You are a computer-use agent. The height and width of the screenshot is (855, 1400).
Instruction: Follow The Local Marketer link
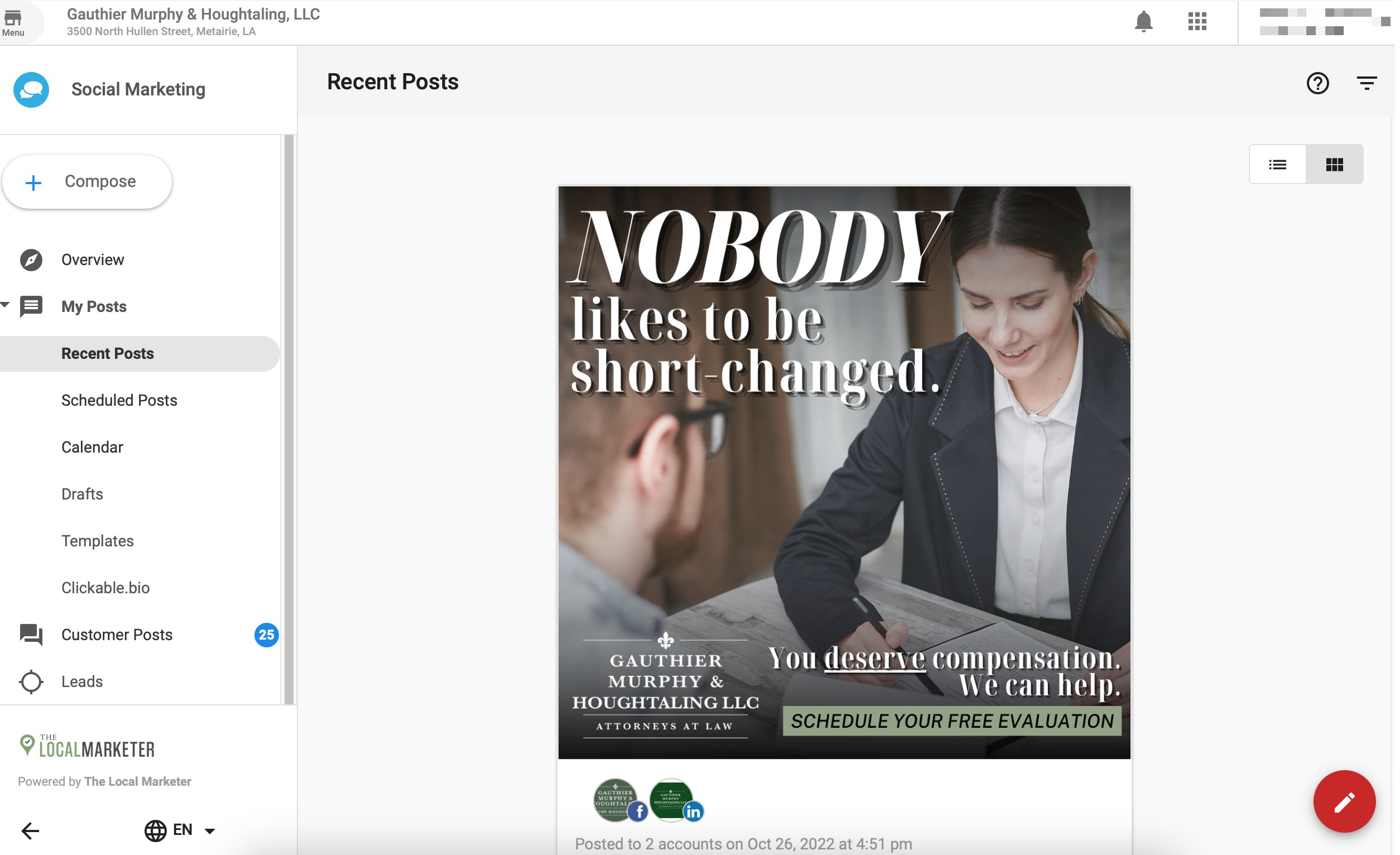(138, 784)
